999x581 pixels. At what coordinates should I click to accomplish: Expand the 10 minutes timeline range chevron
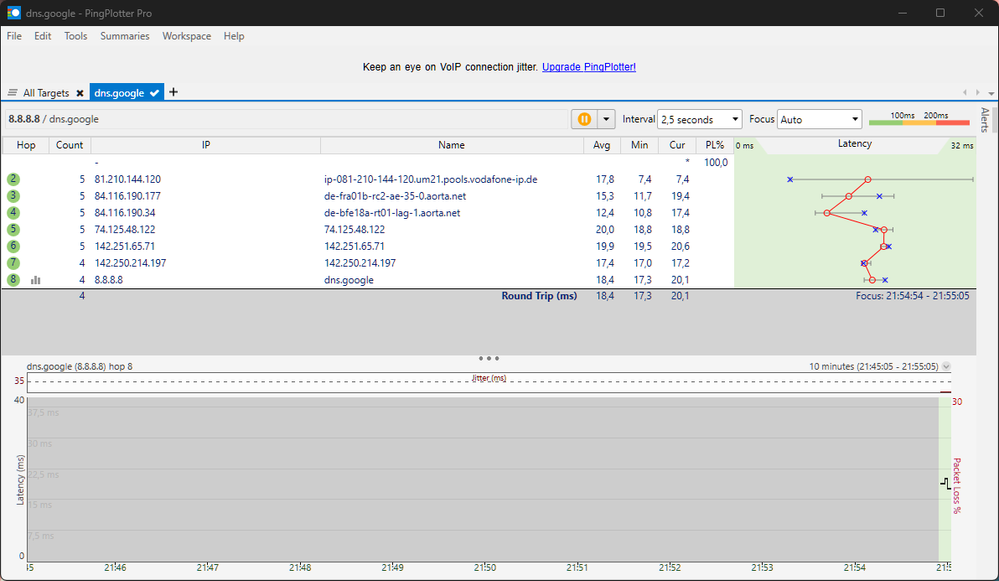coord(946,366)
